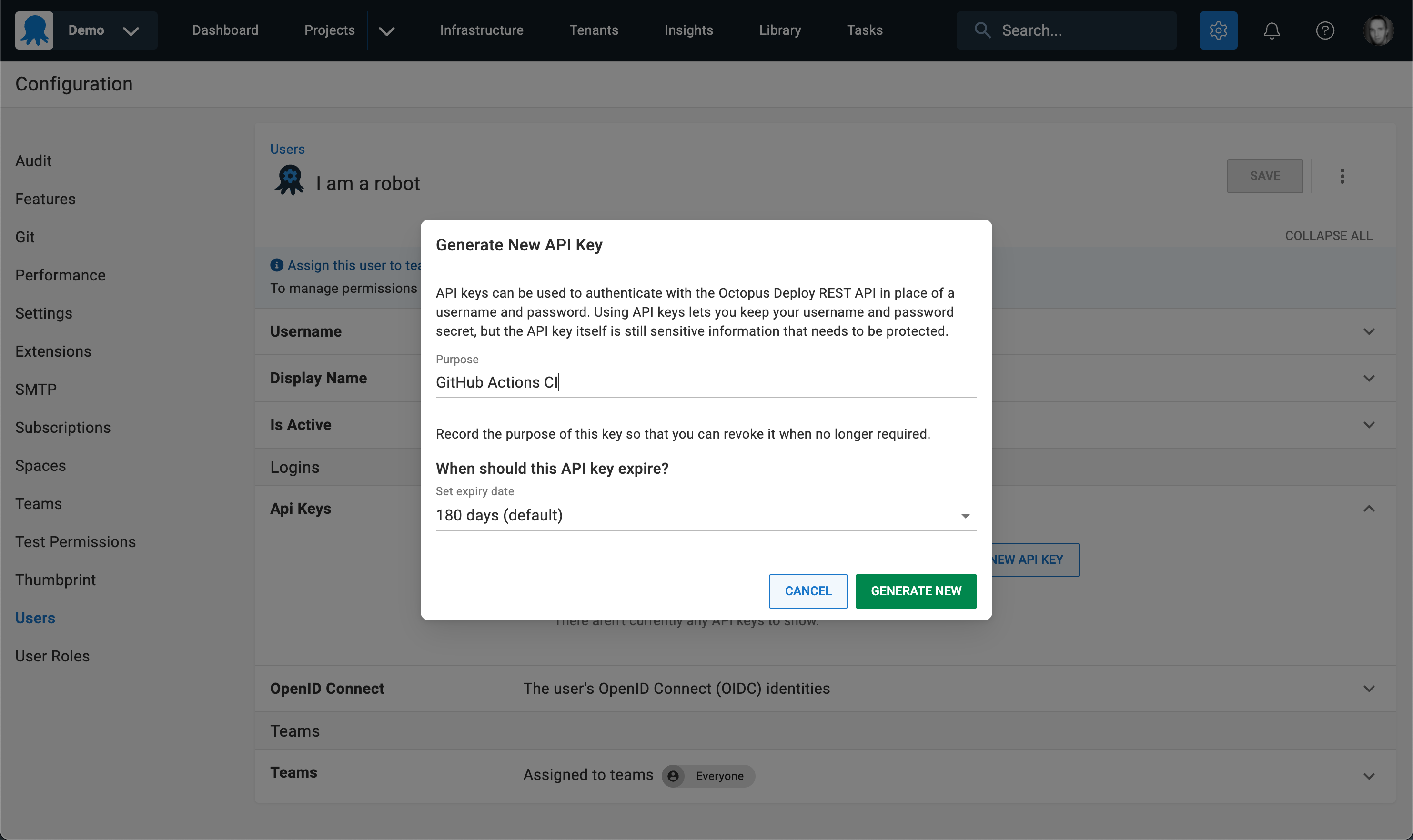Open the Set expiry date dropdown

tap(964, 515)
